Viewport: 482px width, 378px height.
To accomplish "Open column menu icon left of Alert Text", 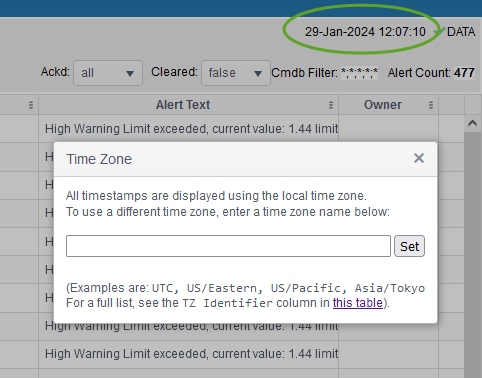I will 31,105.
